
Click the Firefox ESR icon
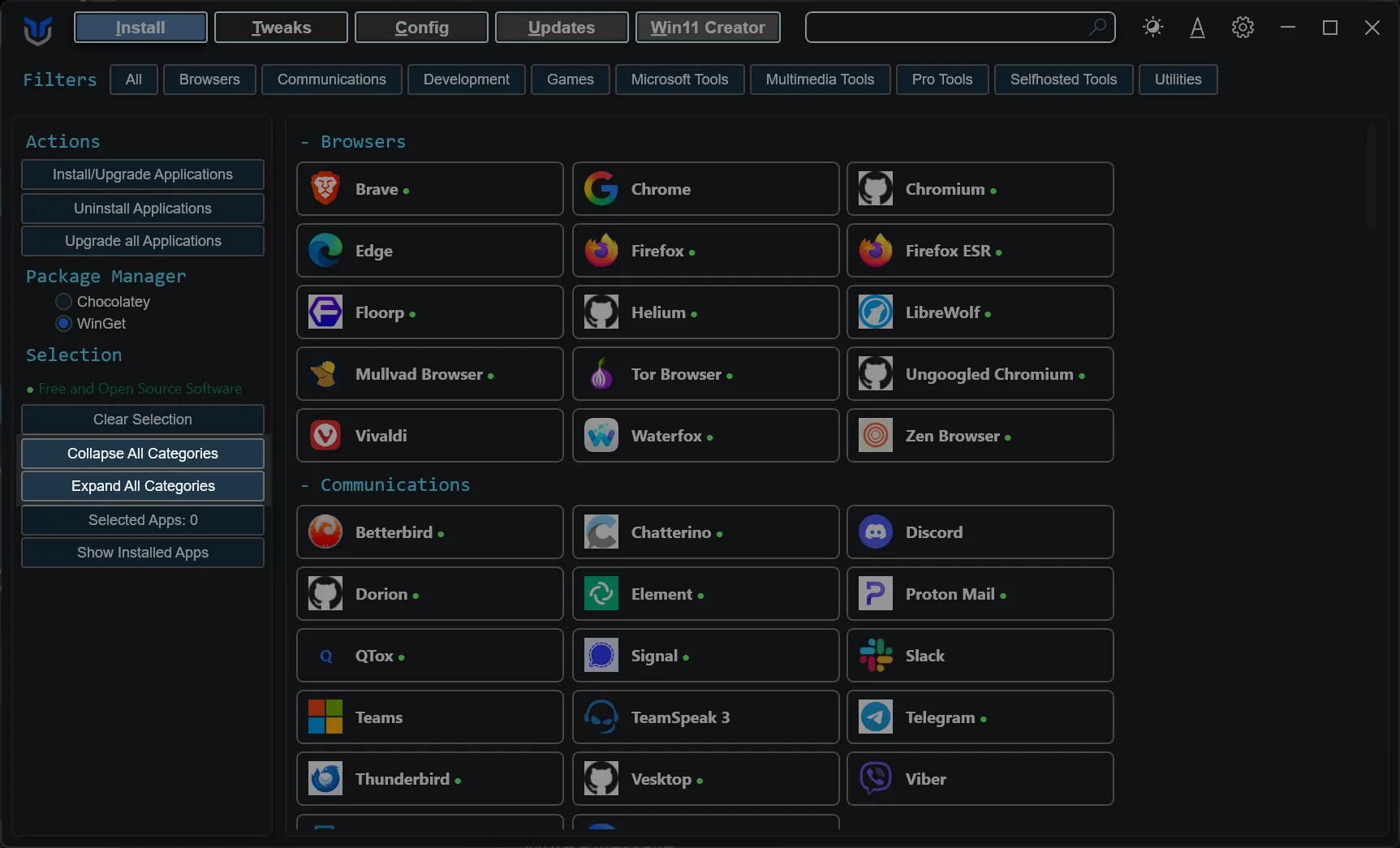(876, 250)
